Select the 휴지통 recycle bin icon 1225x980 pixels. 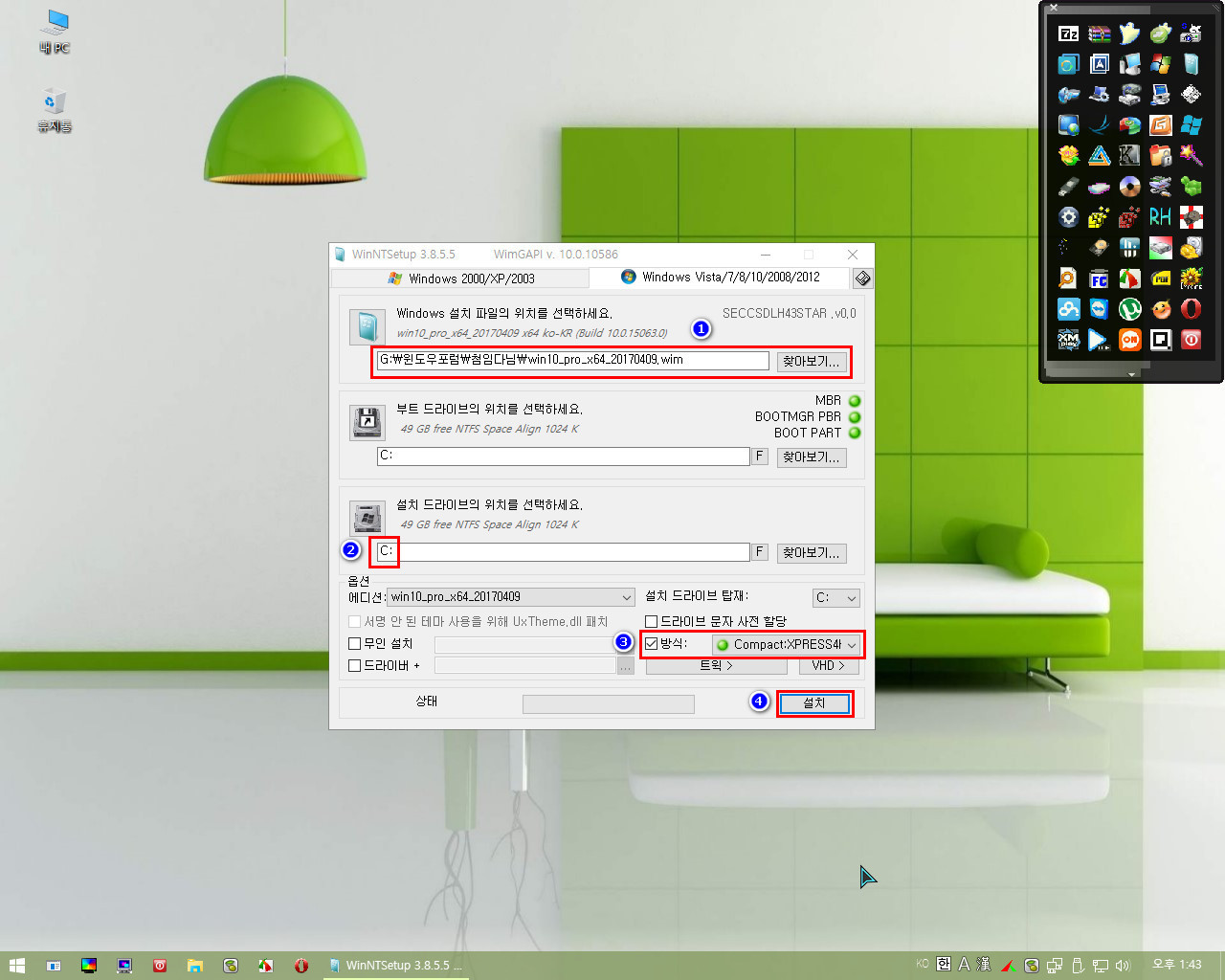tap(55, 110)
